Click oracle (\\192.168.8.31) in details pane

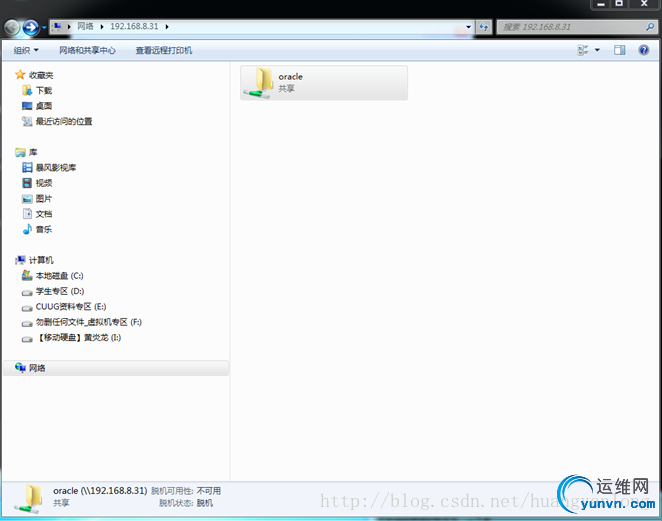[100, 491]
